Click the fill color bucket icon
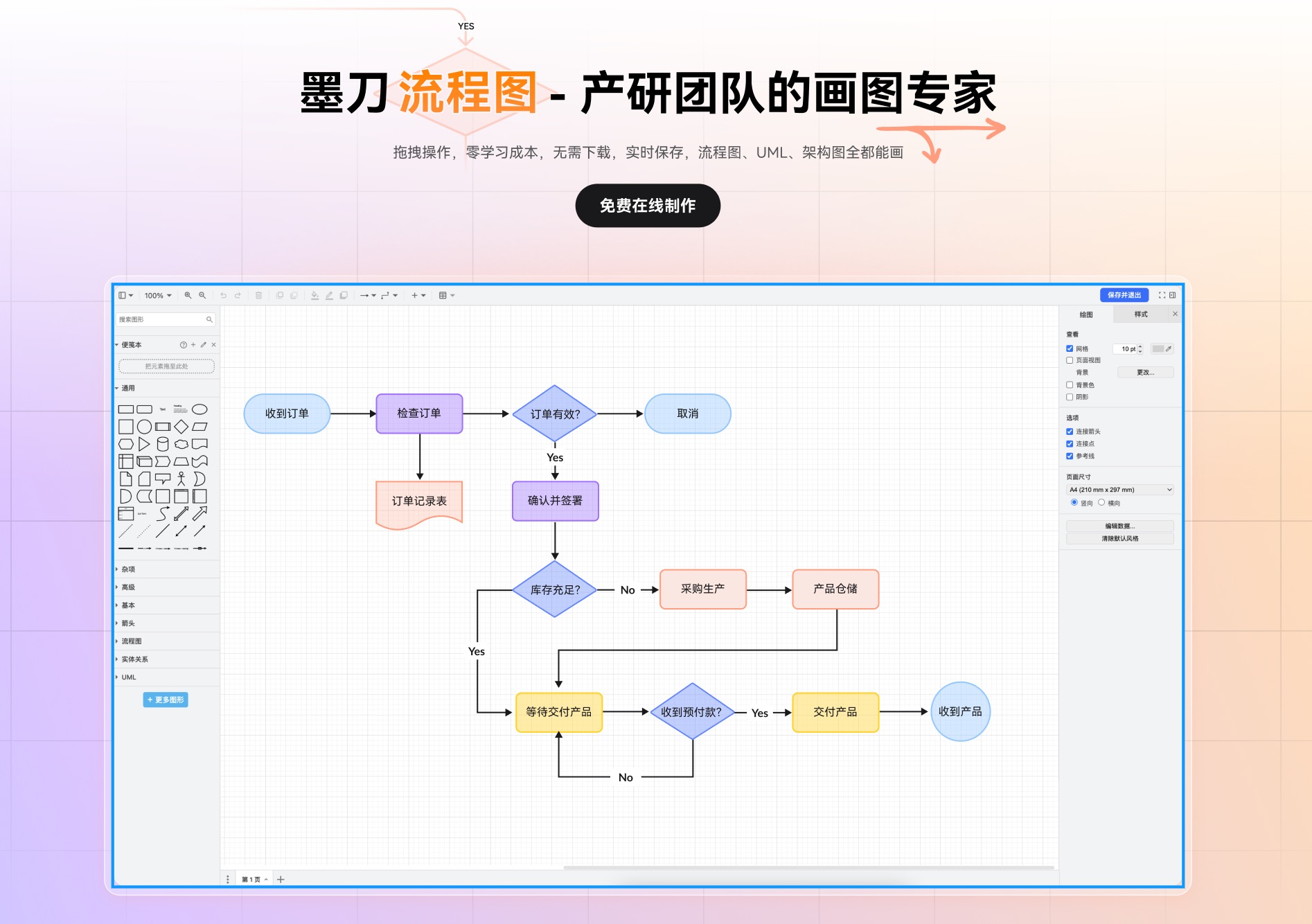The image size is (1312, 924). point(314,295)
